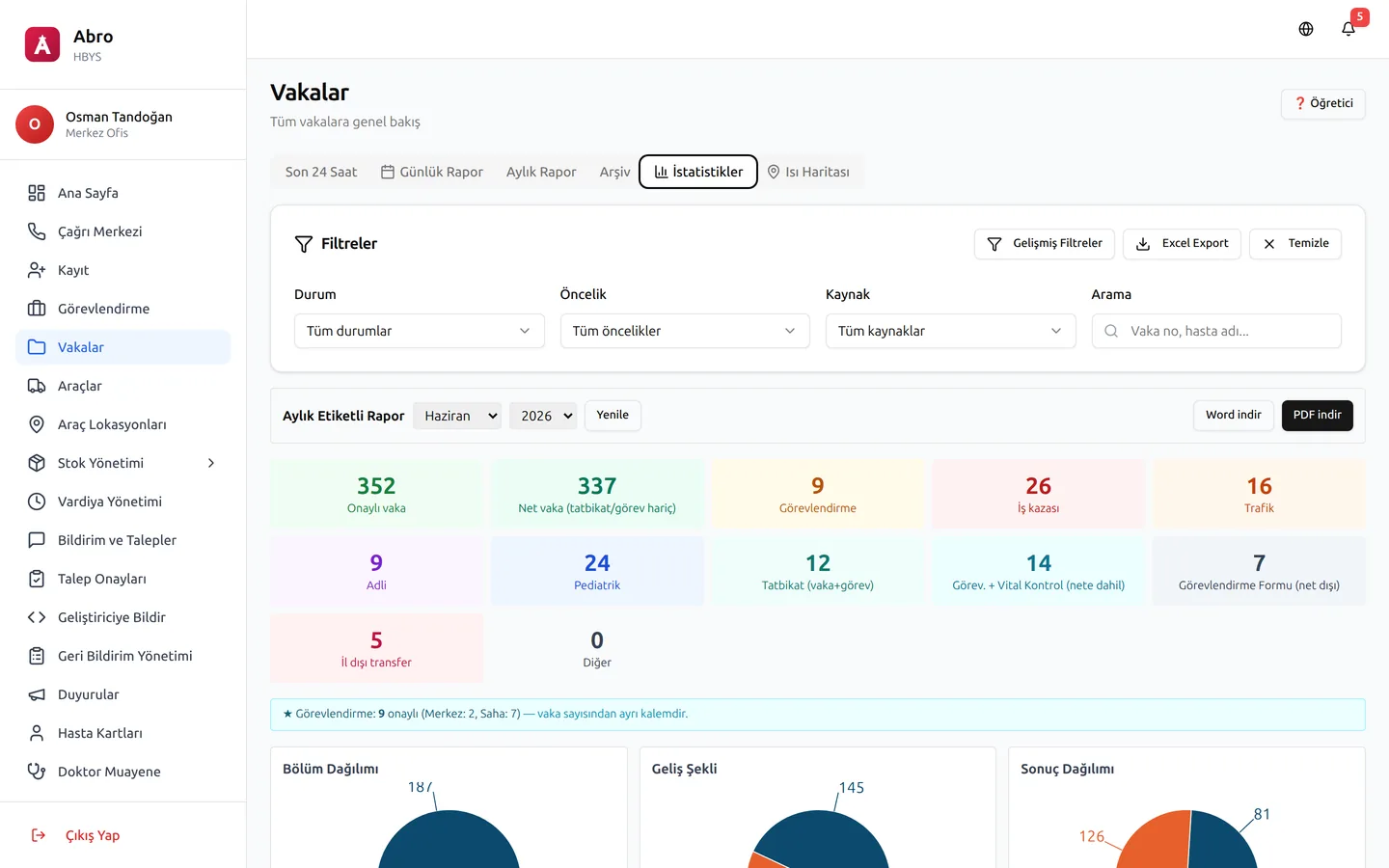Download the report with PDF indir

pyautogui.click(x=1318, y=416)
